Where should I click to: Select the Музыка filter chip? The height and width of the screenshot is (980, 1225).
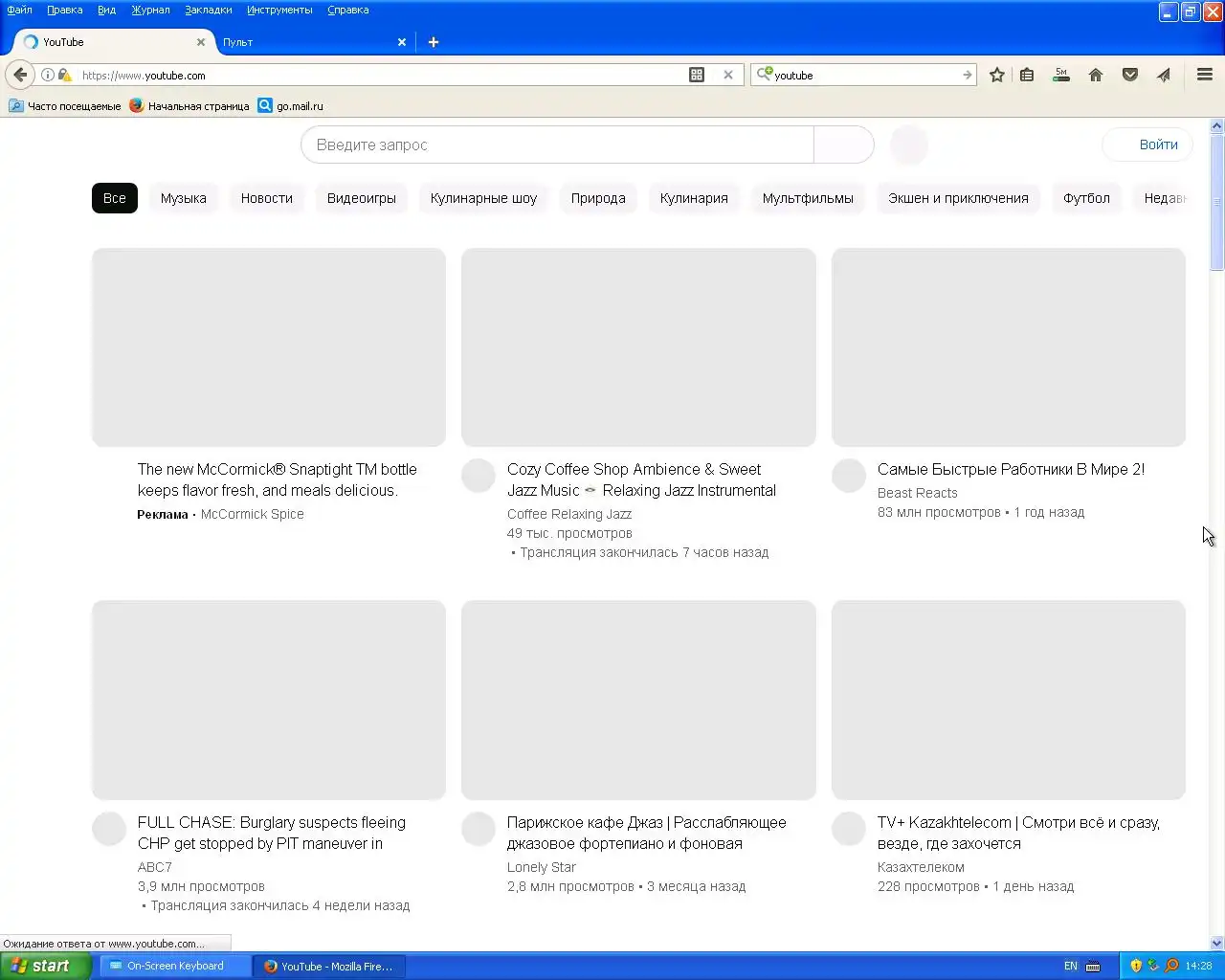[x=184, y=198]
